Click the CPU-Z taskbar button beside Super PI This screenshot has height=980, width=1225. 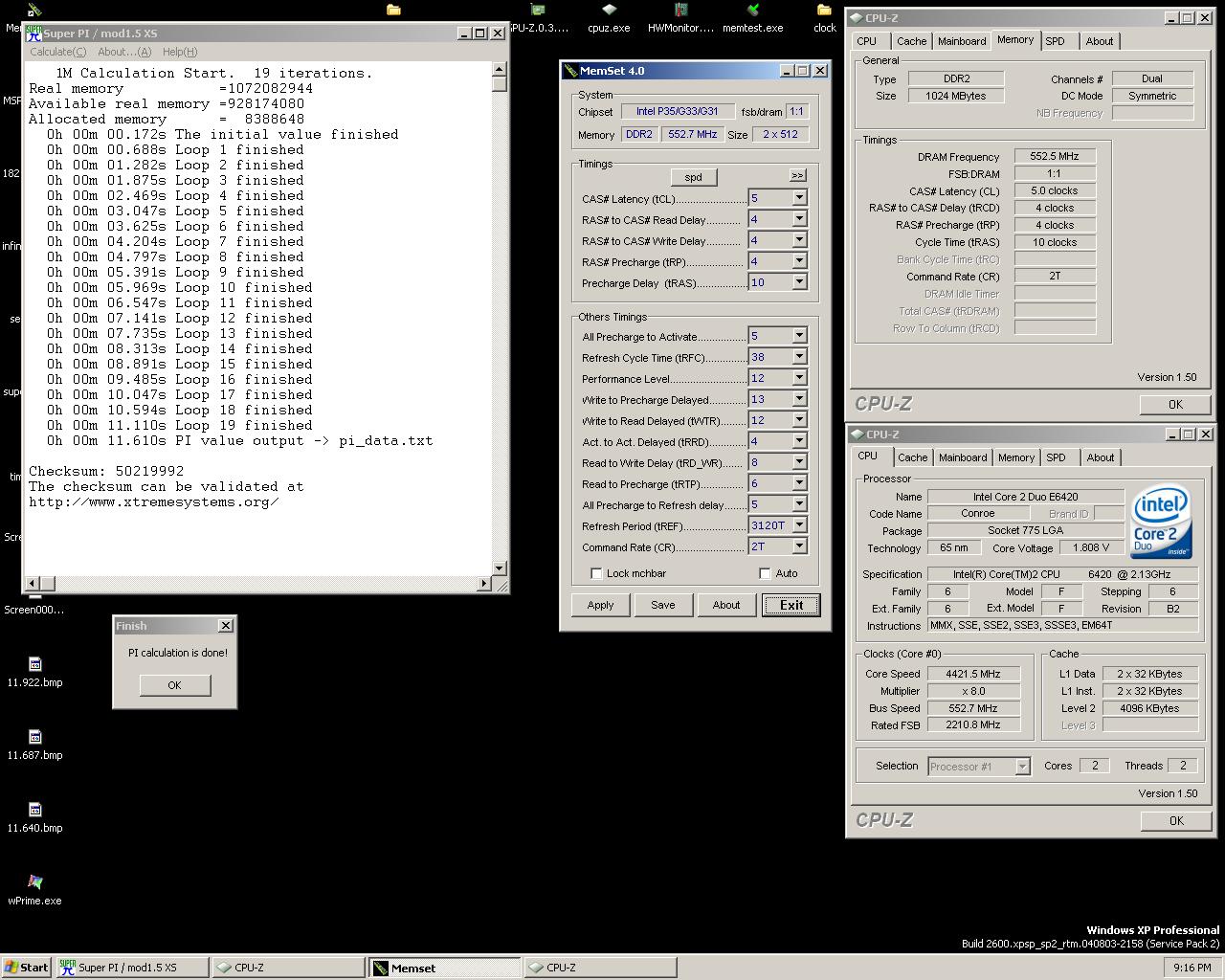288,968
